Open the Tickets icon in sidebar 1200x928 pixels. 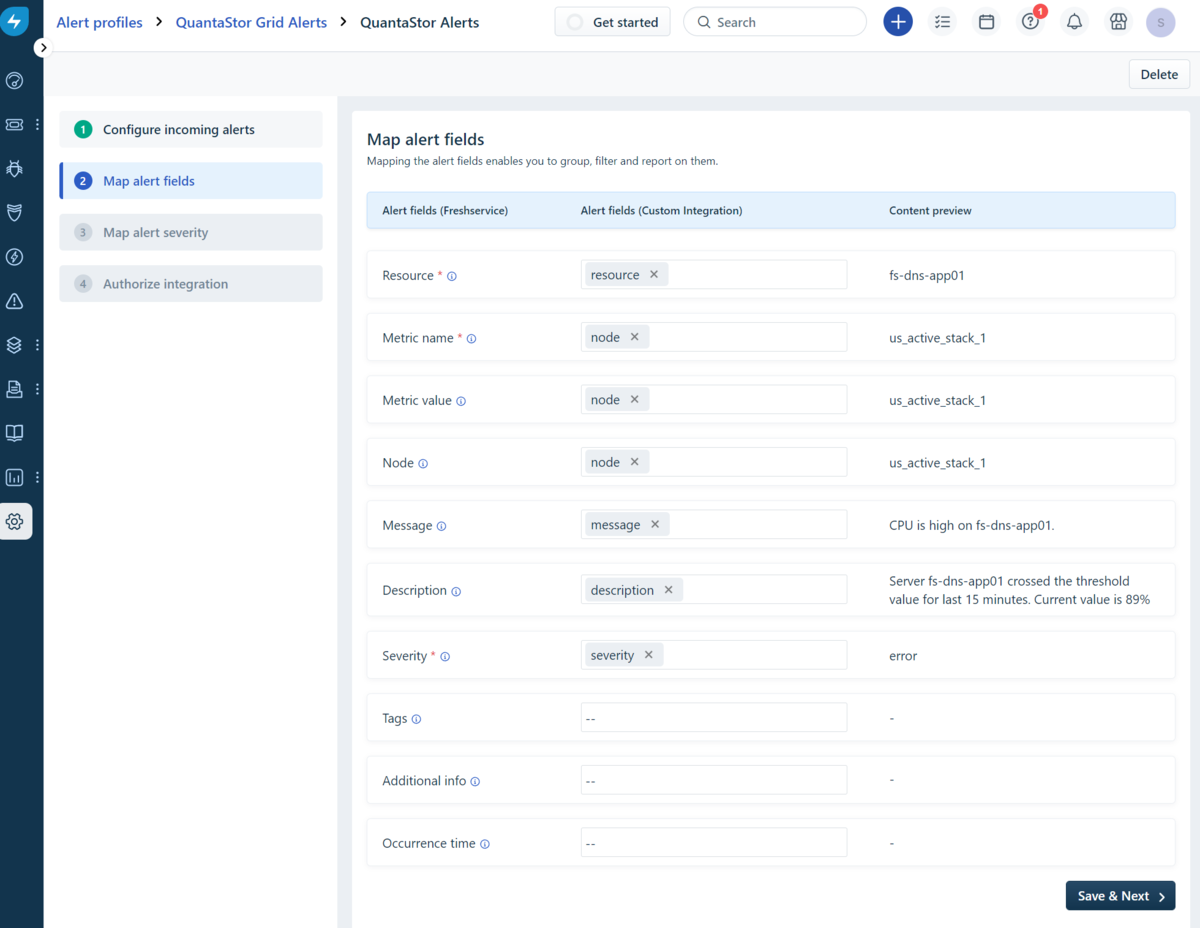pos(15,125)
